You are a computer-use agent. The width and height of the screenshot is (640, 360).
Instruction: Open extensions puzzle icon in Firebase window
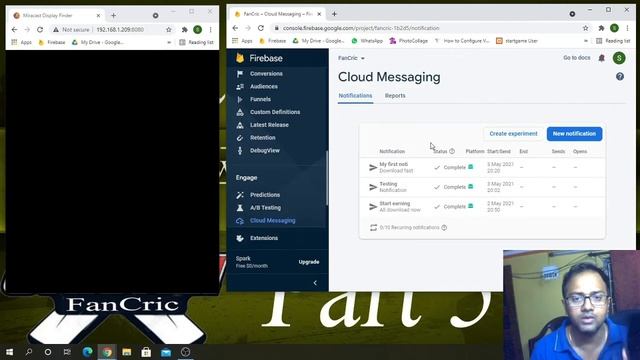tap(601, 28)
